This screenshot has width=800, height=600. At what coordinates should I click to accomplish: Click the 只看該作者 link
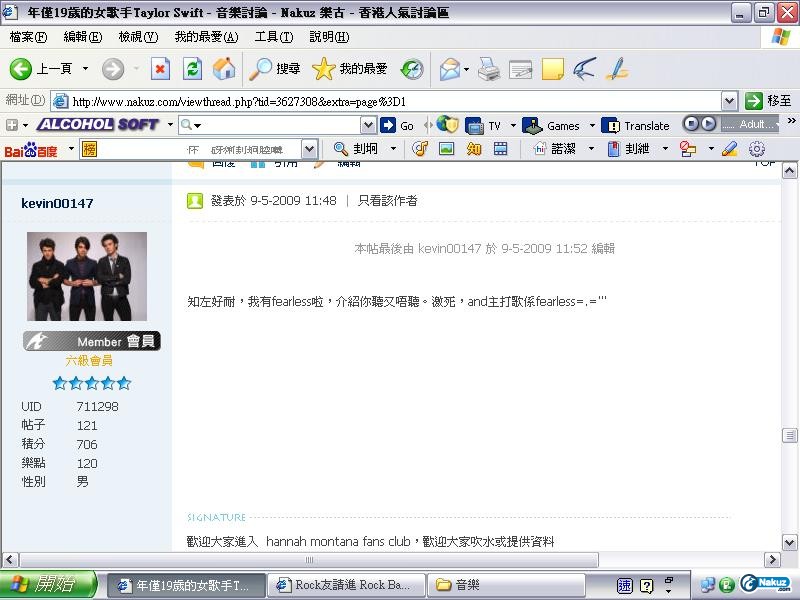pyautogui.click(x=388, y=200)
